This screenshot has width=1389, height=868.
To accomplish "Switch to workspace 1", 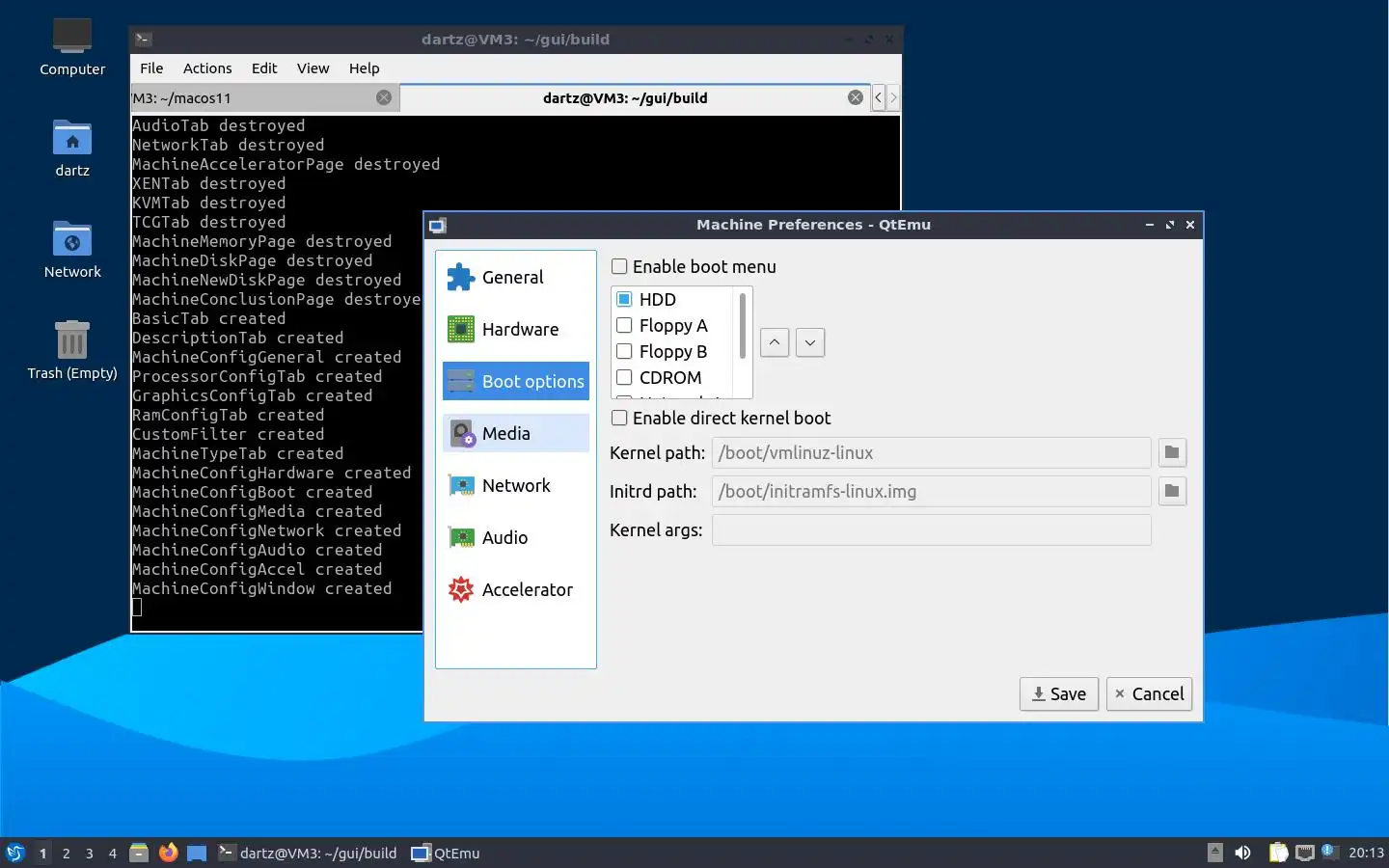I will click(42, 853).
